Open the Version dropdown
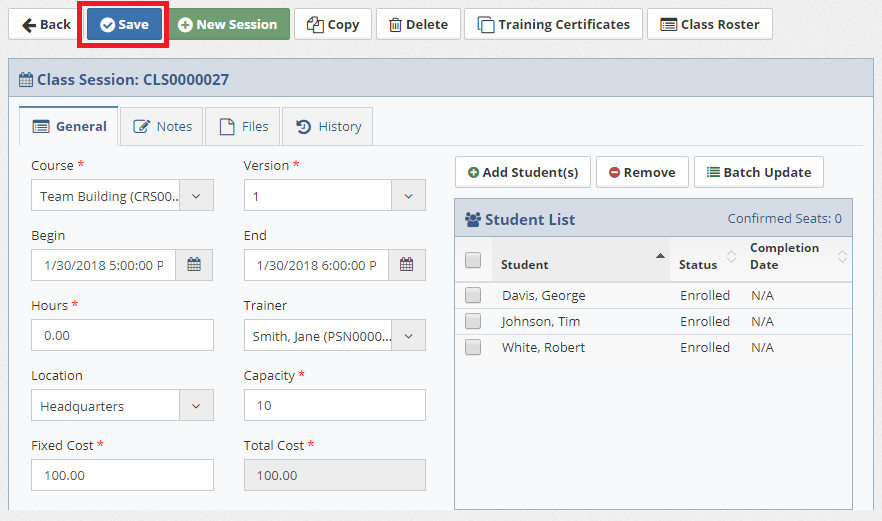 point(408,196)
